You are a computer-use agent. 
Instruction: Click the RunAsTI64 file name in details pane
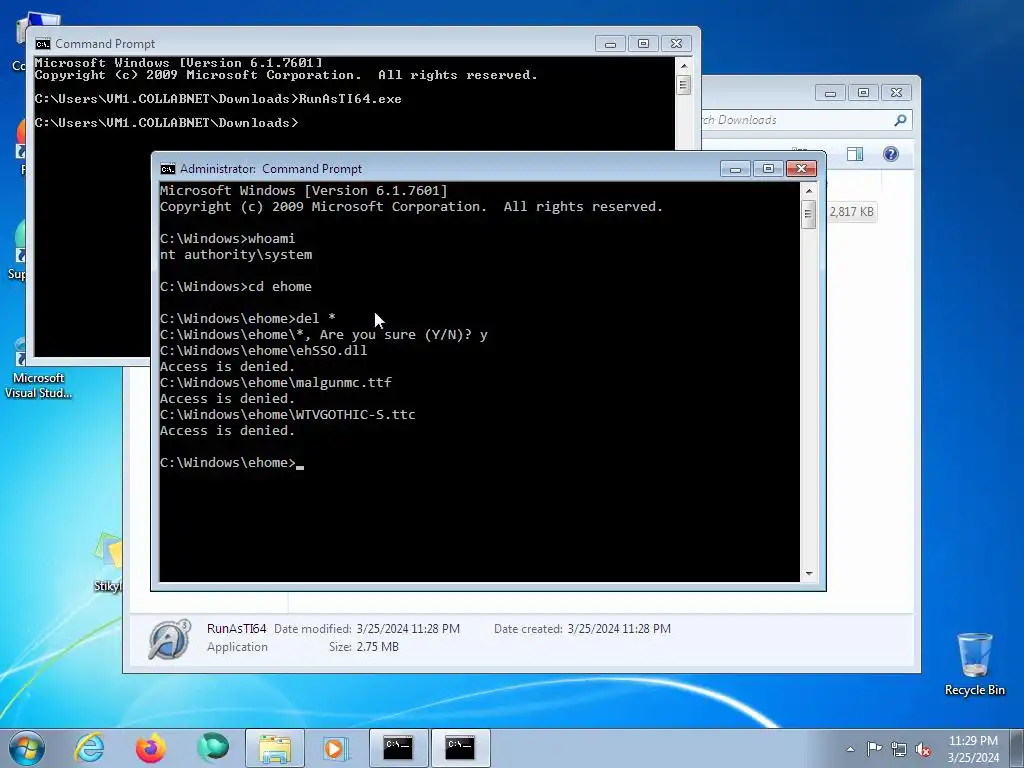[236, 628]
